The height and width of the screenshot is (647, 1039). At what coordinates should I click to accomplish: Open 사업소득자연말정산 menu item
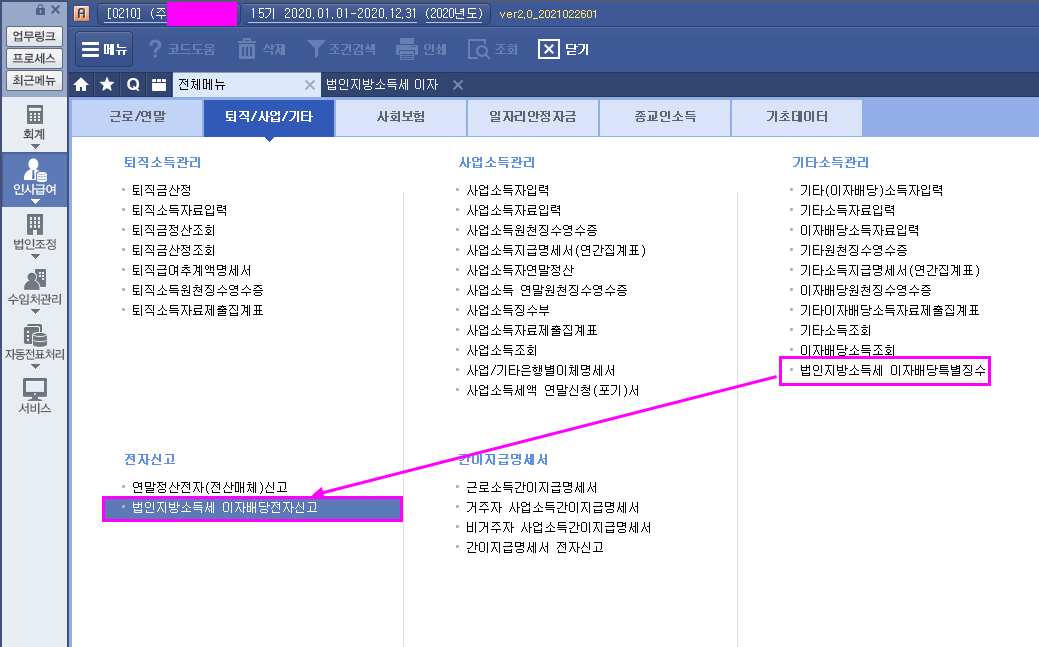click(x=520, y=270)
